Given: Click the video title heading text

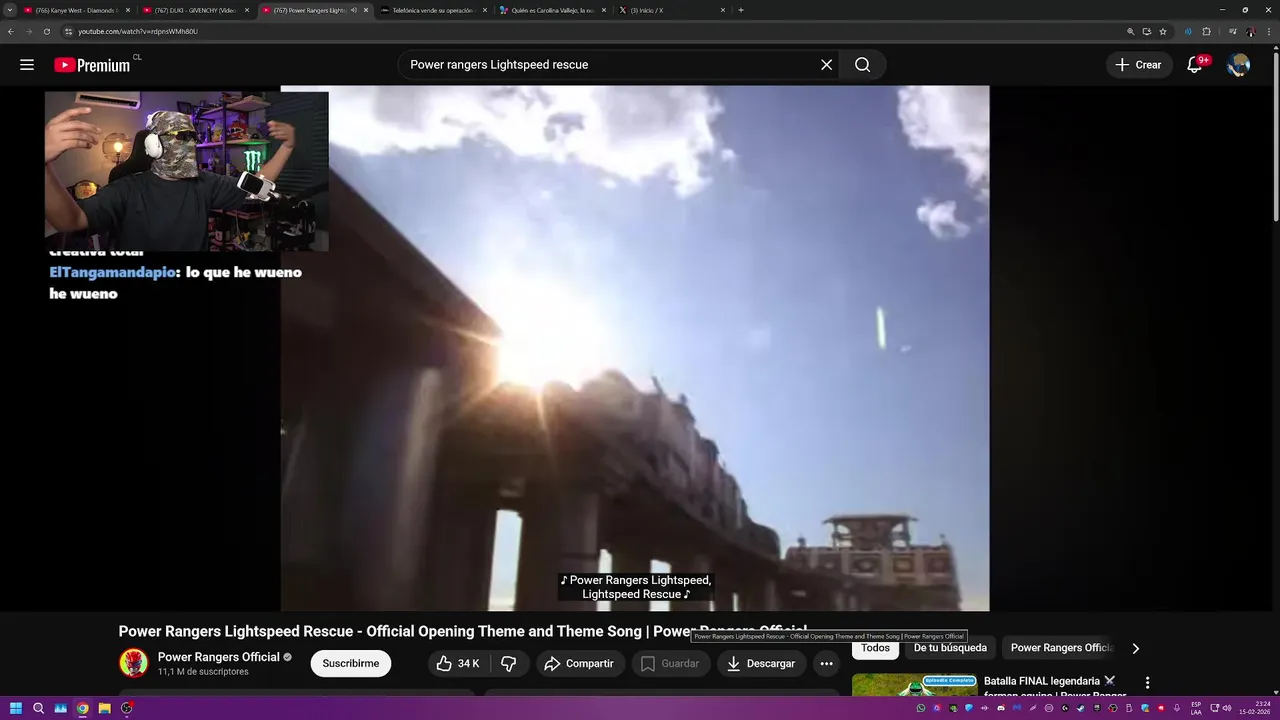Looking at the screenshot, I should click(463, 632).
